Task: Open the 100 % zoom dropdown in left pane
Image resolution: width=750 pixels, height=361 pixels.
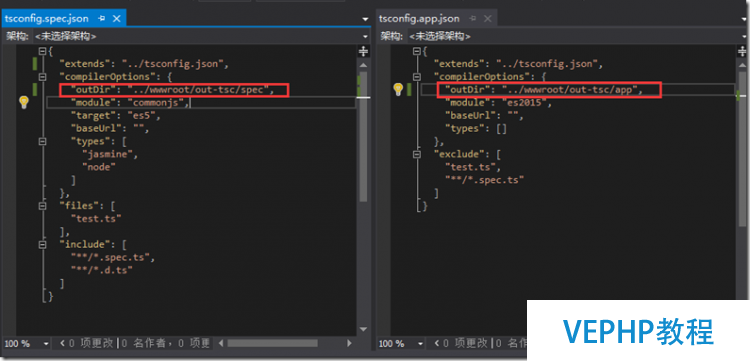Action: click(x=46, y=344)
